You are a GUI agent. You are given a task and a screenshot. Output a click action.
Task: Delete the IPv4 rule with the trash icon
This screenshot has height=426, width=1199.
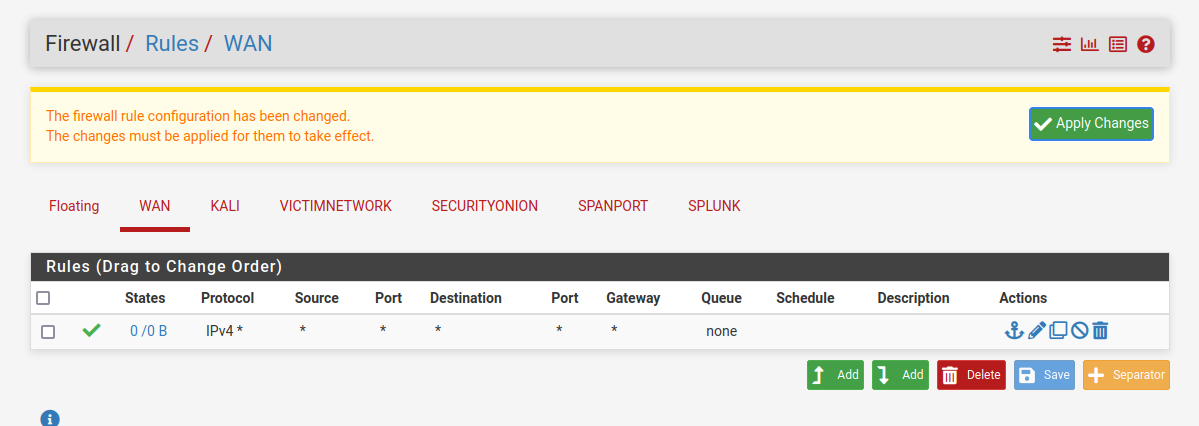pos(1100,330)
